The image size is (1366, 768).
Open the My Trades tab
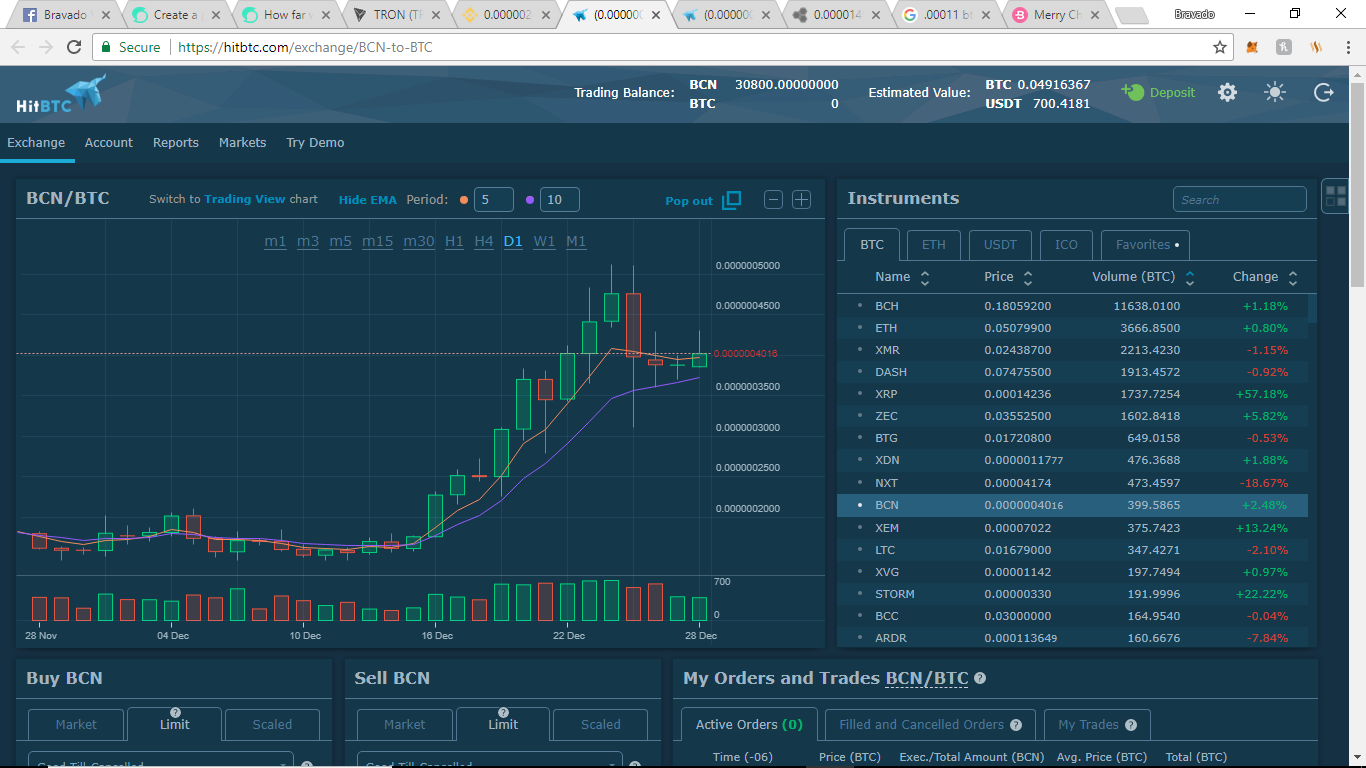click(x=1097, y=725)
